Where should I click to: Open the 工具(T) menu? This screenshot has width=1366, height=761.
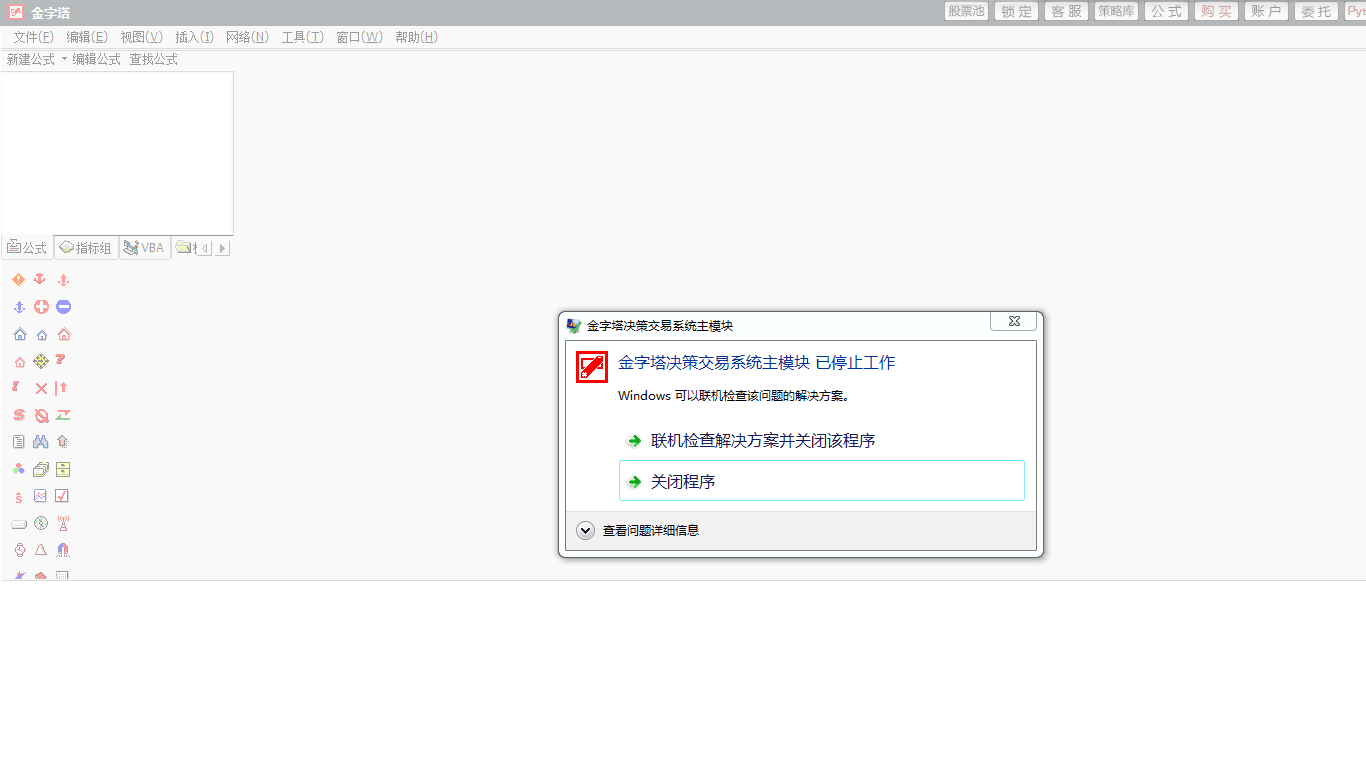coord(302,37)
